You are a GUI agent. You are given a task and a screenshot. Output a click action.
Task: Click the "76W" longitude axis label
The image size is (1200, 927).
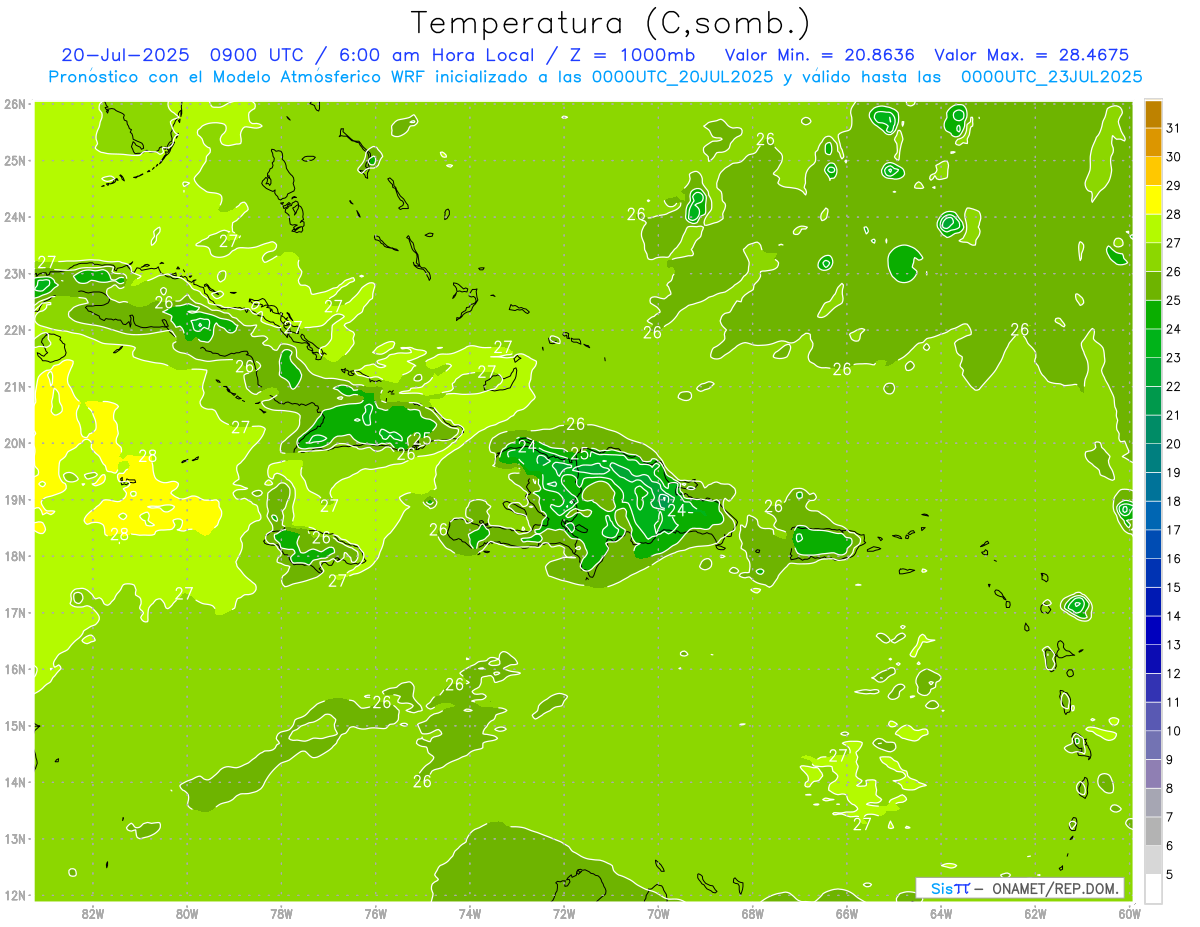[x=376, y=913]
